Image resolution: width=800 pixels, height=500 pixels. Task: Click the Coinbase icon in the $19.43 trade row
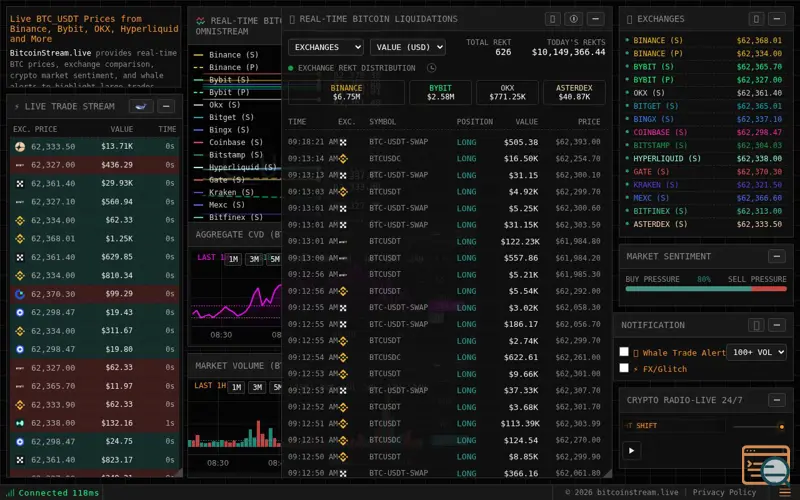click(20, 312)
